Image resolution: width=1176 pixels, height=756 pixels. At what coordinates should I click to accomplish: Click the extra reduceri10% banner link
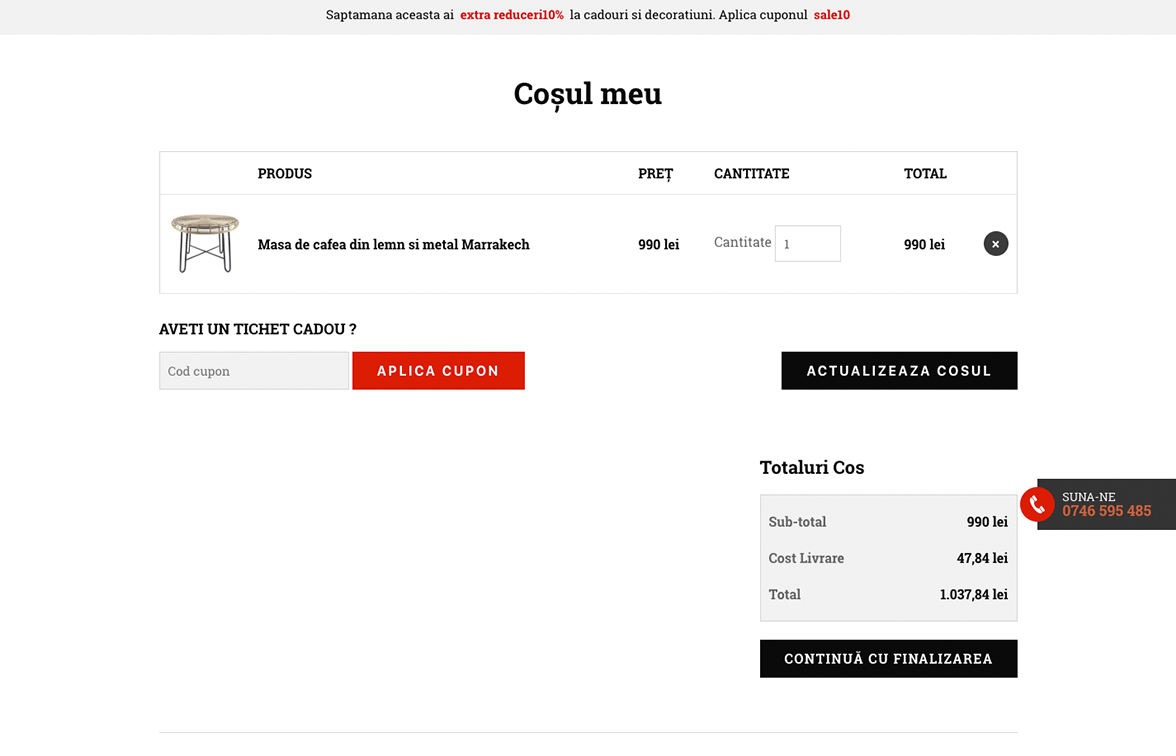pos(512,15)
